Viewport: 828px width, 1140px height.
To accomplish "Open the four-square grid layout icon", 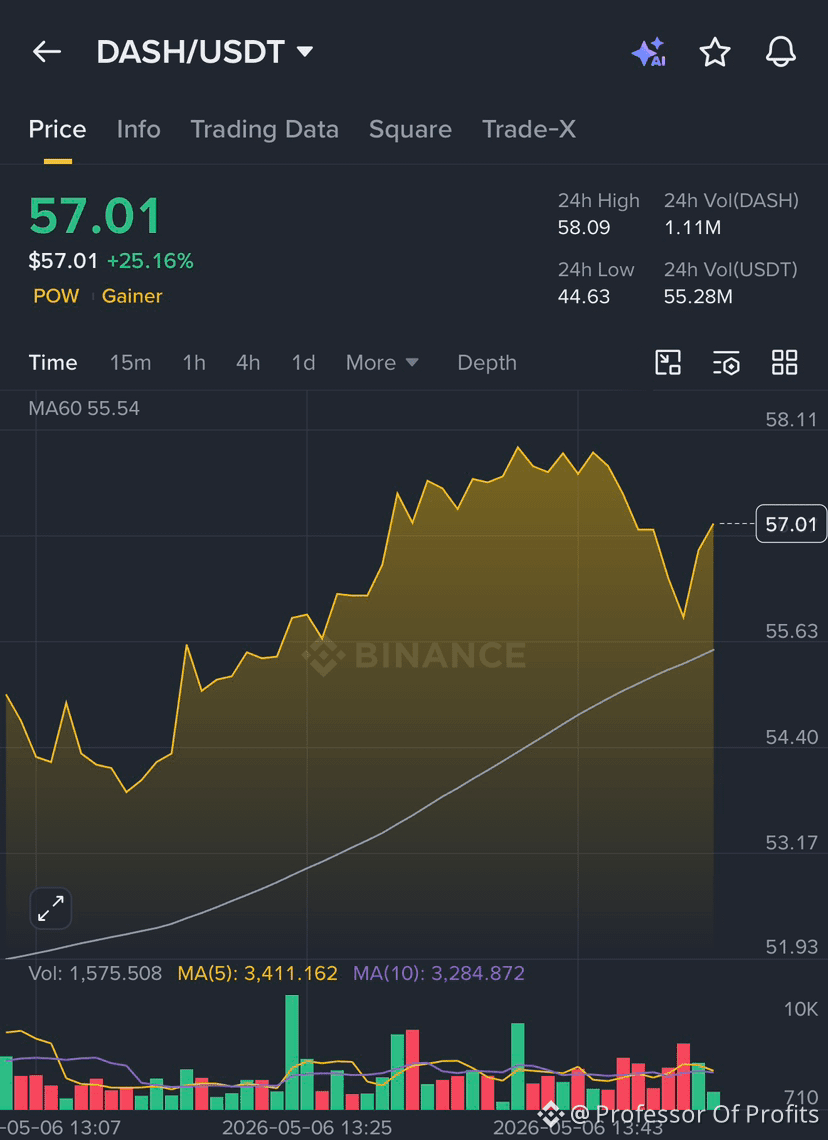I will tap(785, 362).
